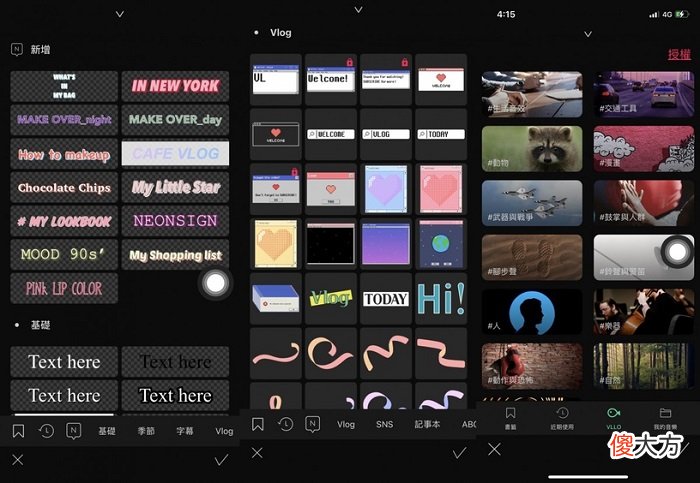Open #人 silhouette sound category

point(532,312)
